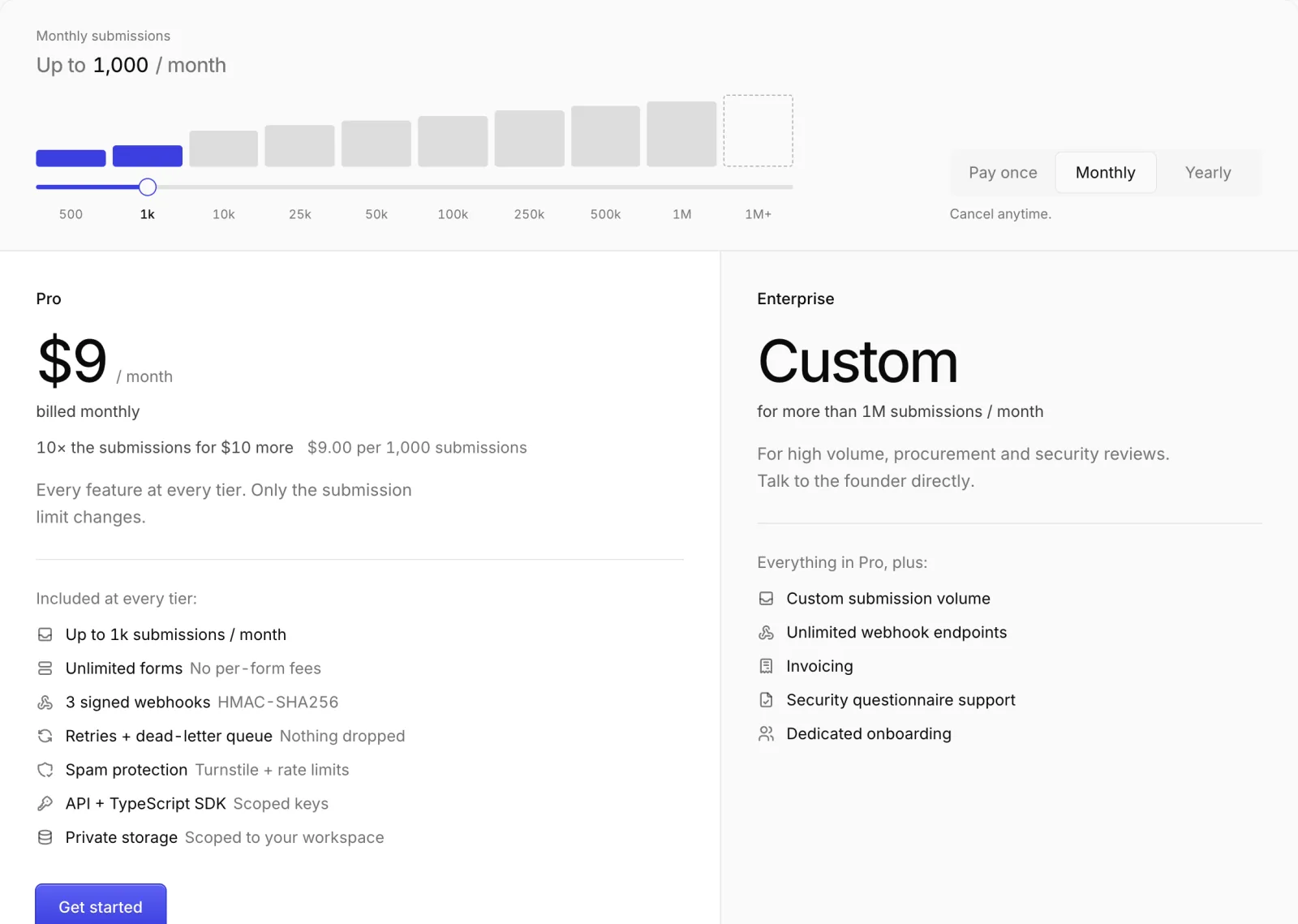
Task: Click the "No per-form fees" text
Action: pos(256,668)
